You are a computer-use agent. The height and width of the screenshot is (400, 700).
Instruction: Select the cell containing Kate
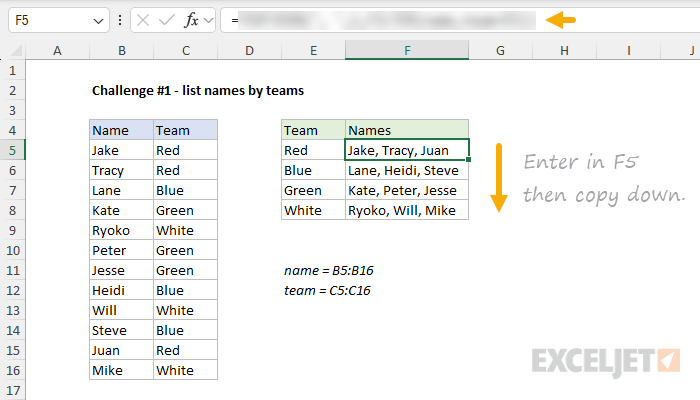point(121,210)
